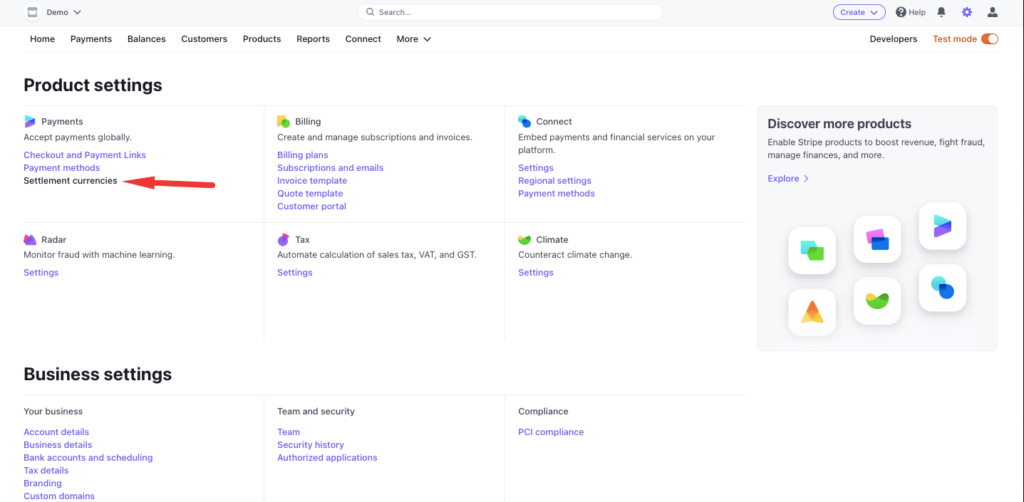Click the search field
Image resolution: width=1024 pixels, height=502 pixels.
[510, 12]
